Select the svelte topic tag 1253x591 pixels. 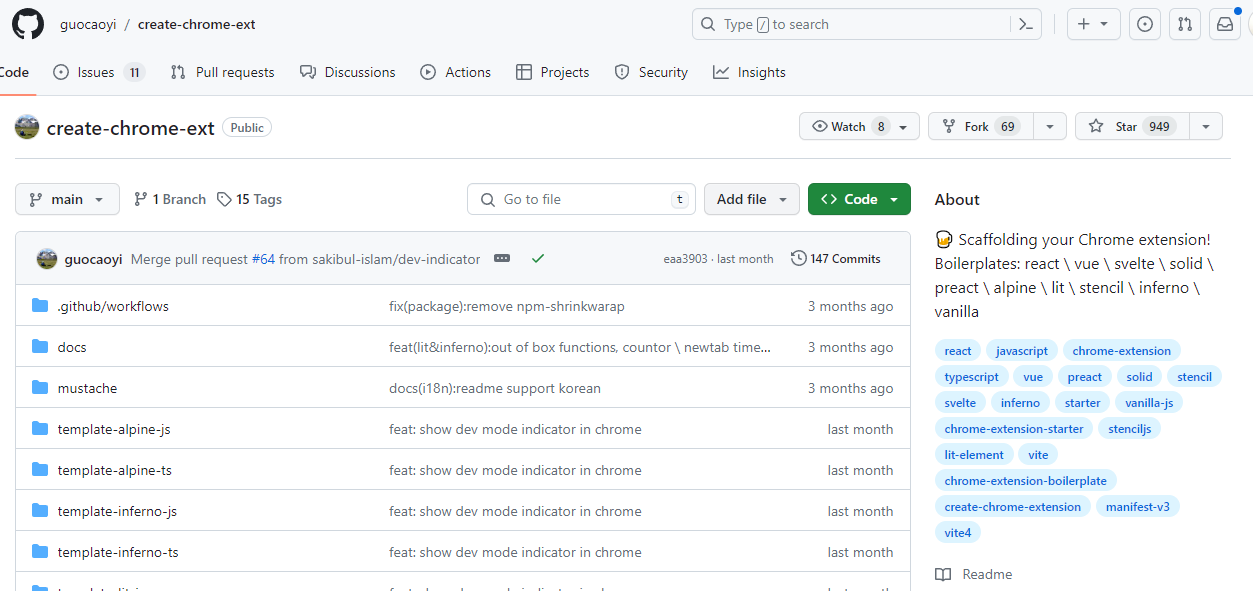click(960, 403)
